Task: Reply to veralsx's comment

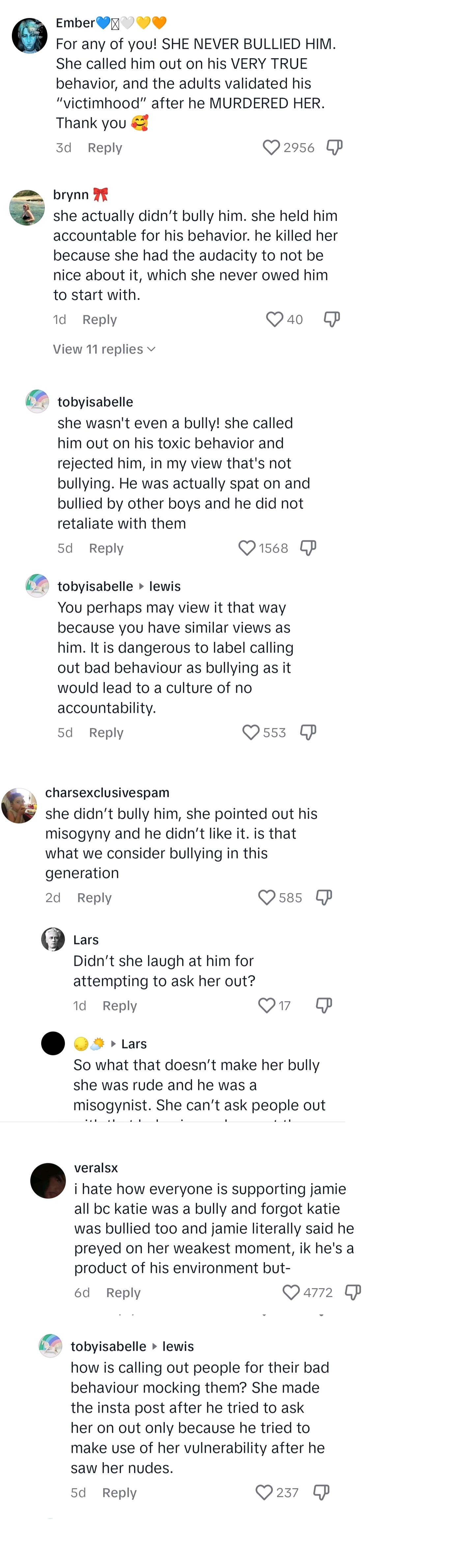Action: coord(123,1292)
